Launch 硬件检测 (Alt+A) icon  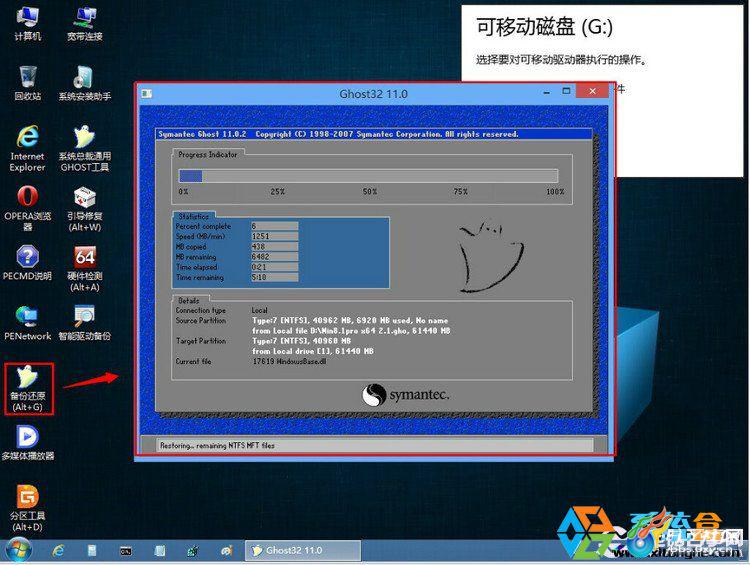click(85, 268)
